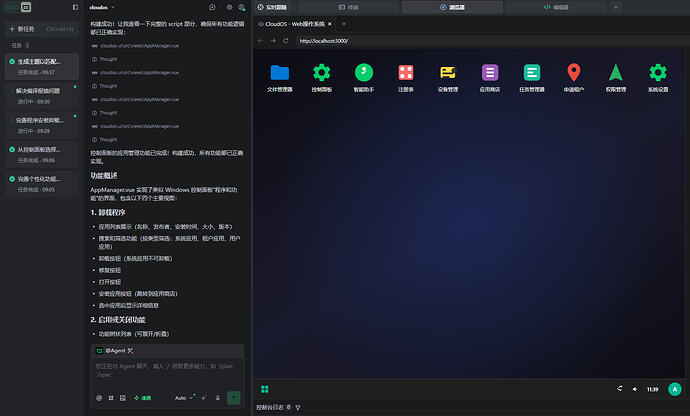Screen dimensions: 690x416
Task: Click the volume speaker icon in CloudOS taskbar
Action: (x=635, y=389)
